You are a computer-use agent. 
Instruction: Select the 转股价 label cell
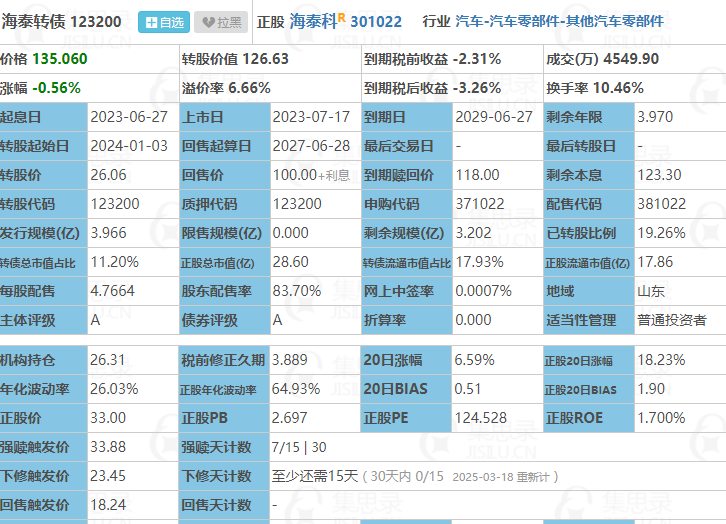[x=42, y=175]
